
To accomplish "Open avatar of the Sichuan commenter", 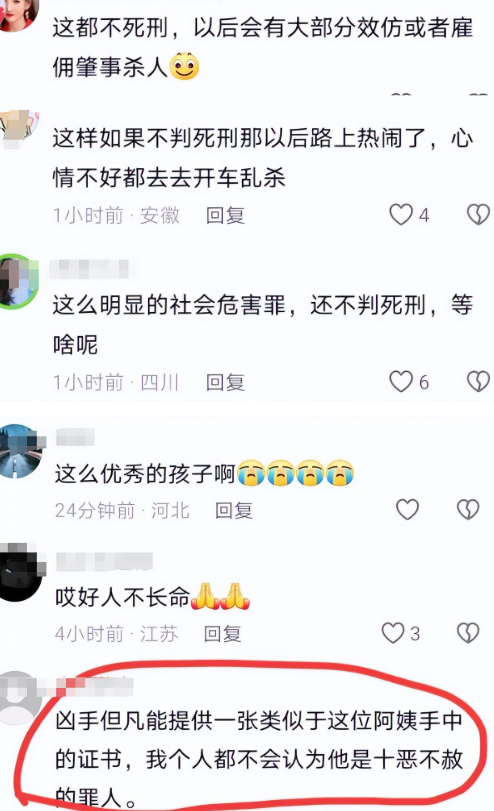I will click(19, 281).
